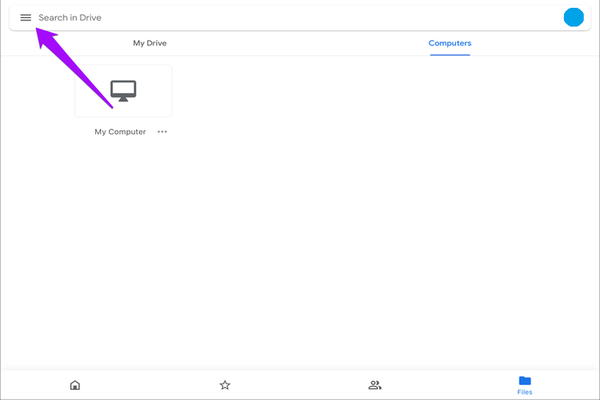
Task: Open more options for My Computer
Action: coord(162,132)
